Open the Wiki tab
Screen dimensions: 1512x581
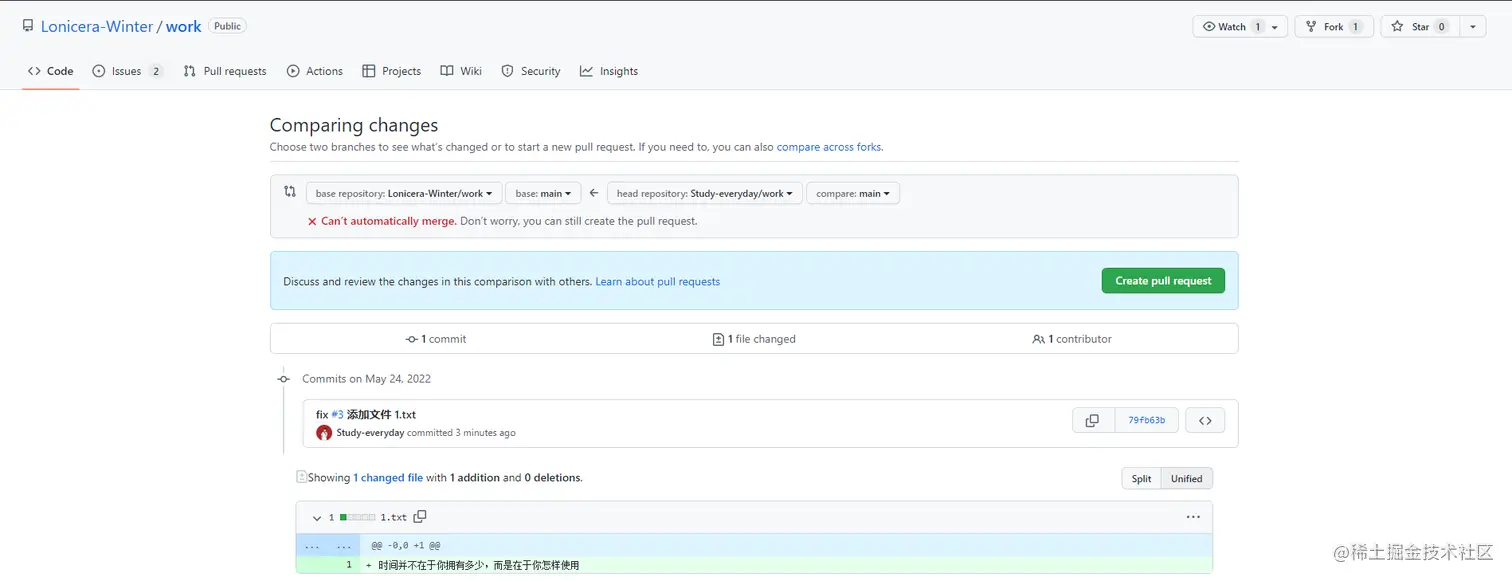tap(461, 71)
